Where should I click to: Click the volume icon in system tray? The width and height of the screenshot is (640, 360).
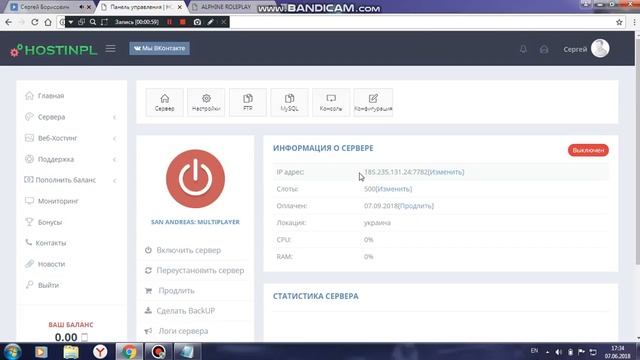(x=559, y=352)
